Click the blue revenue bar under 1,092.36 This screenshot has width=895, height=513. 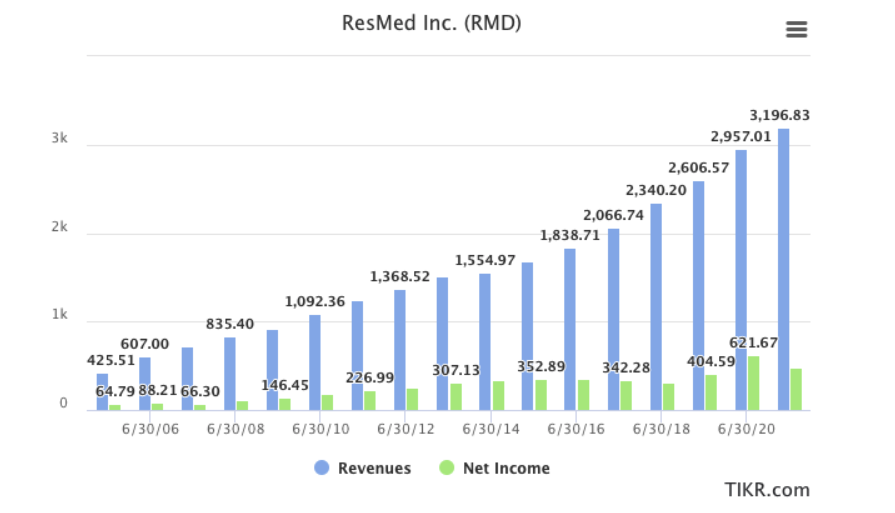[x=315, y=362]
